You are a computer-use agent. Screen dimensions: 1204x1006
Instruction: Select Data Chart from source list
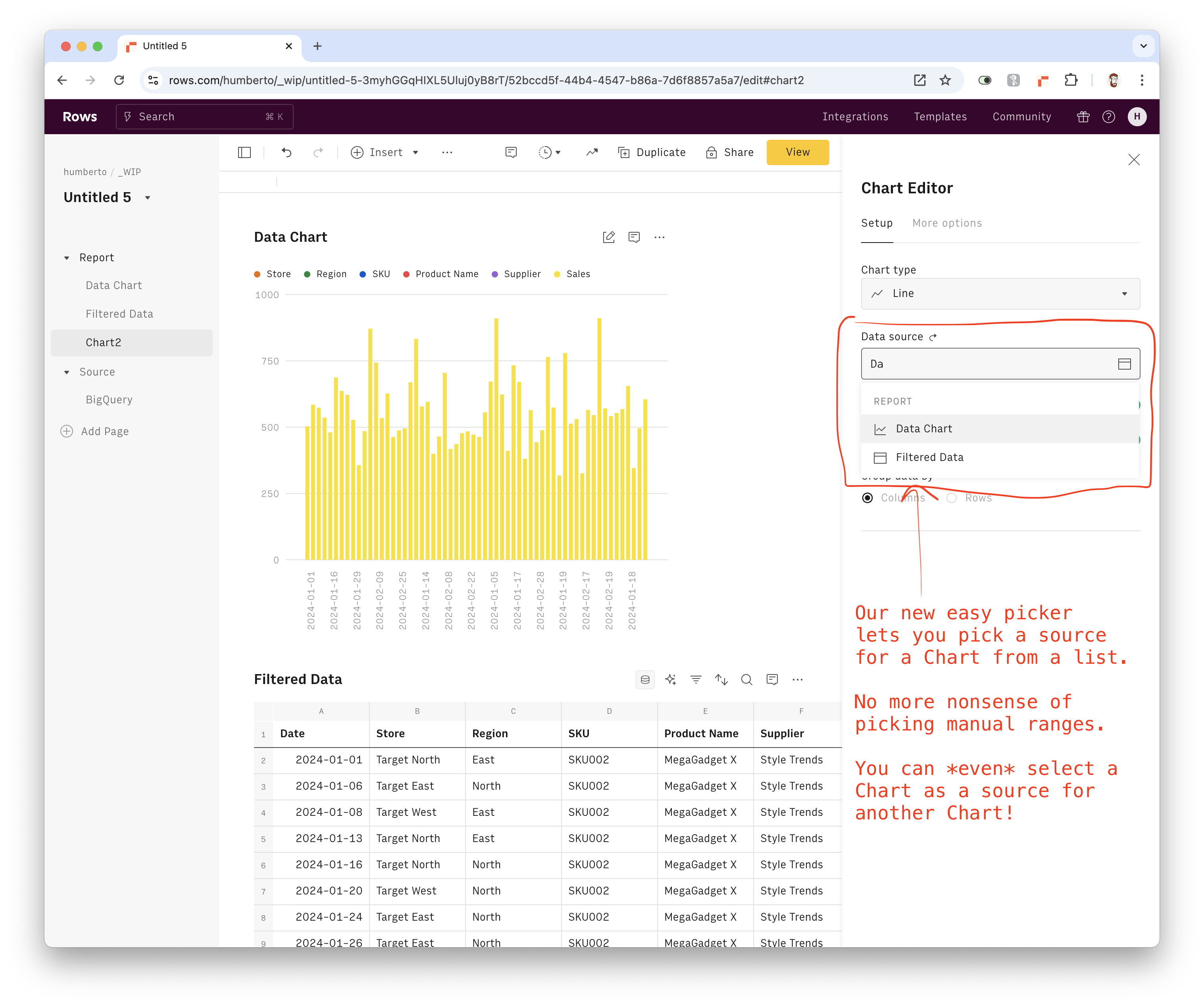pyautogui.click(x=1000, y=428)
